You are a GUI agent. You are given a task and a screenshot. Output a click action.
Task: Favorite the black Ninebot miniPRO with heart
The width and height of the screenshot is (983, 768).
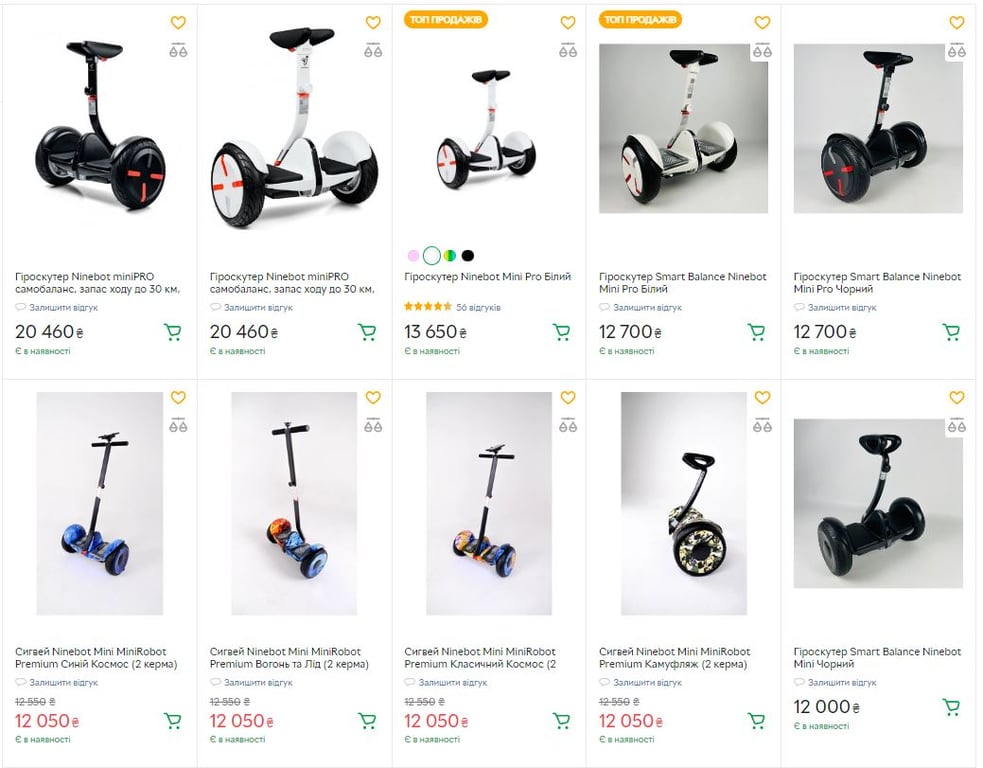[178, 23]
